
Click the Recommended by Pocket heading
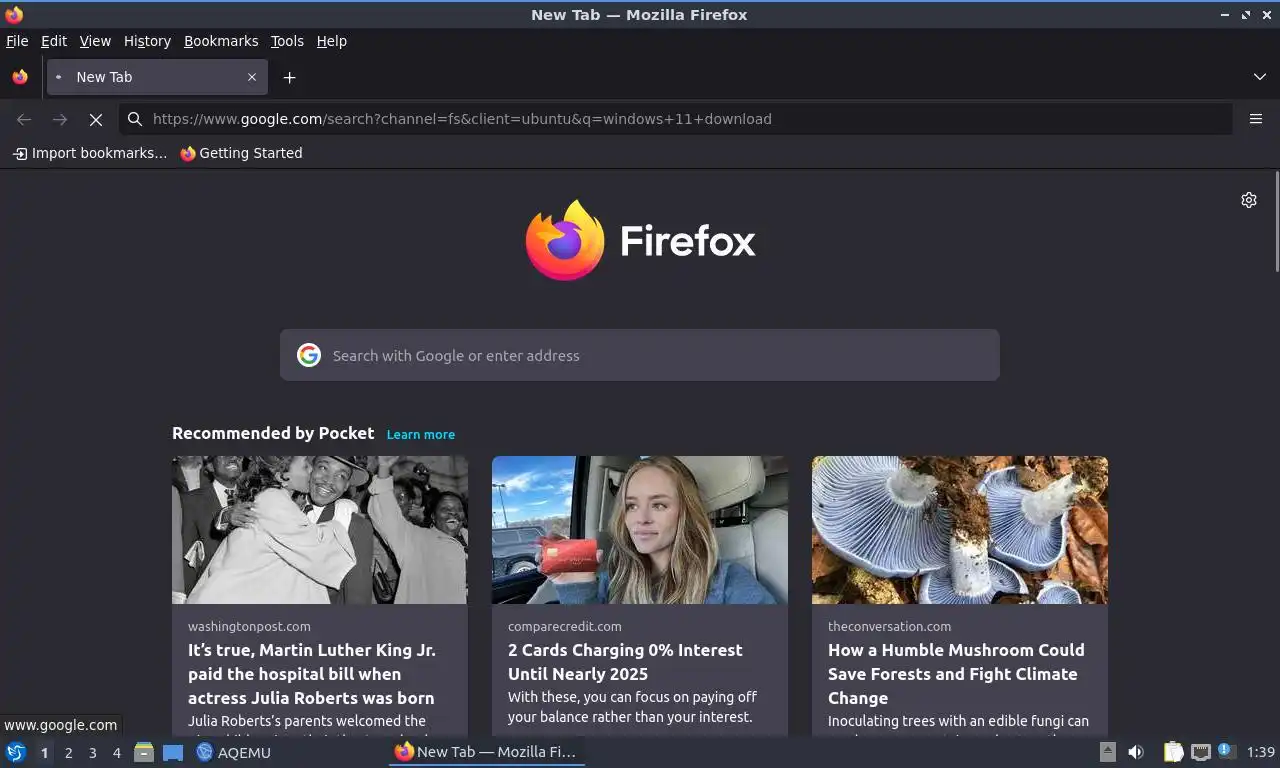click(273, 433)
